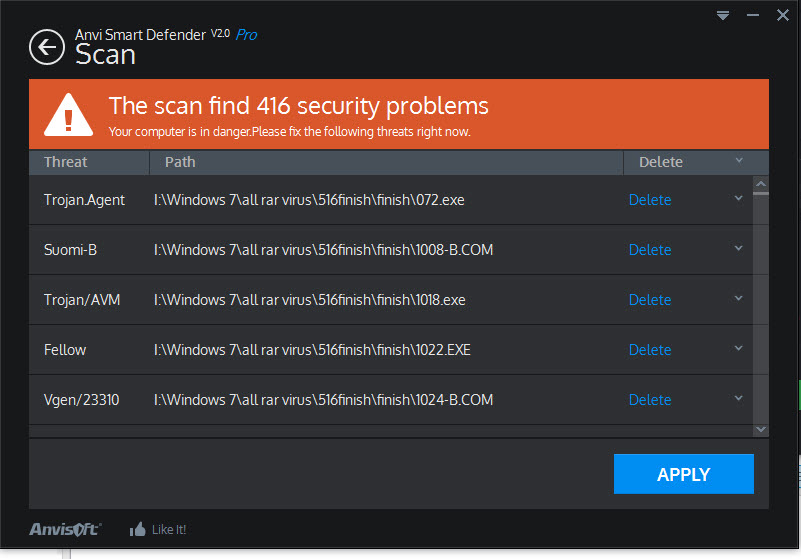Open action dropdown for Trojan.Agent row

click(x=739, y=199)
